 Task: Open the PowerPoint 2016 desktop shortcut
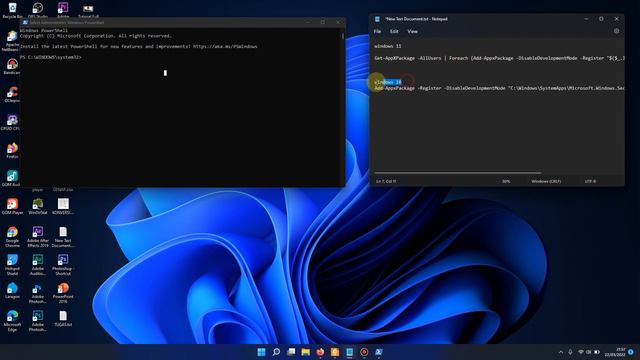coord(63,293)
